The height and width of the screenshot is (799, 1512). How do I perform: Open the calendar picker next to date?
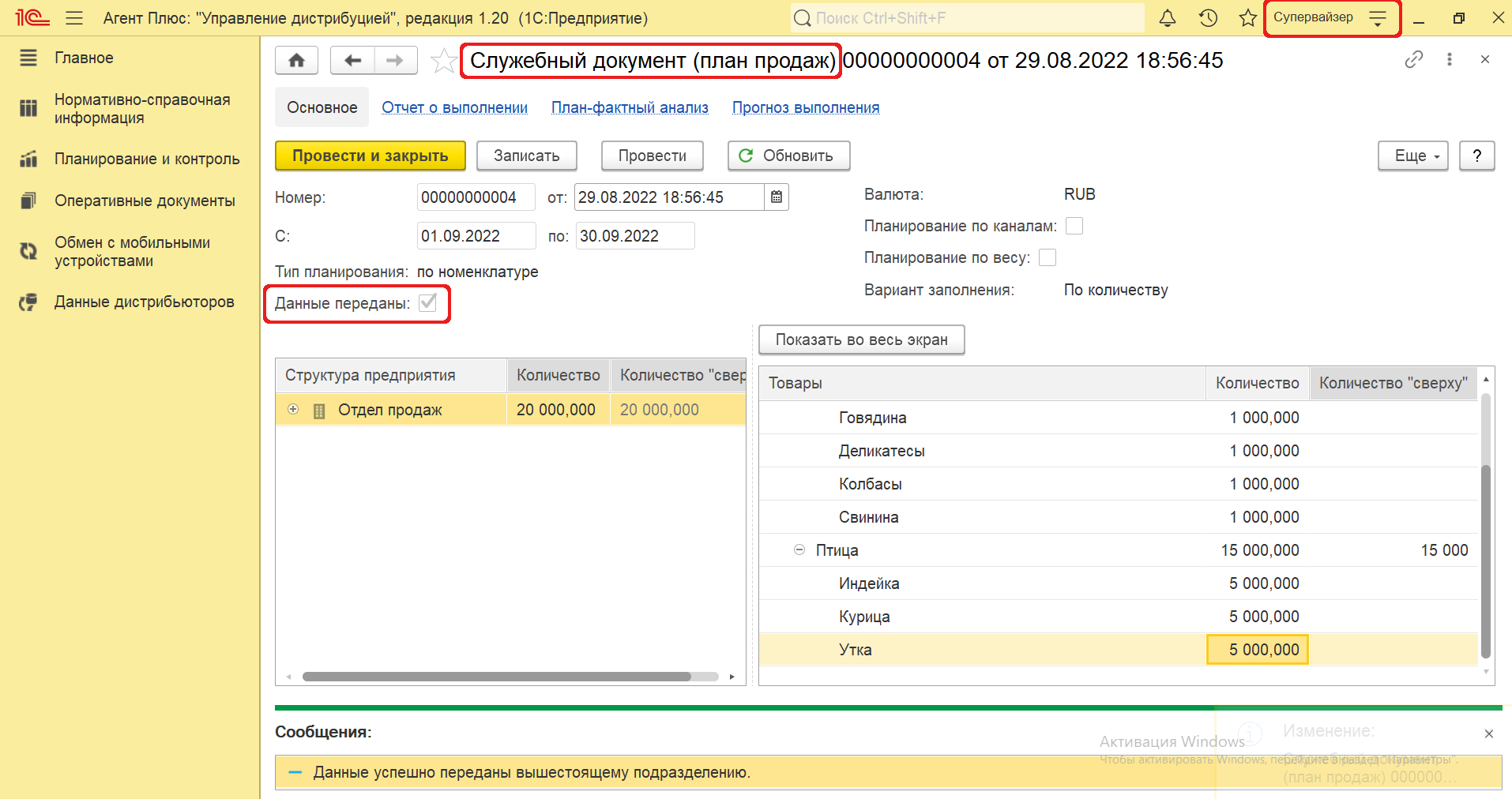(777, 197)
